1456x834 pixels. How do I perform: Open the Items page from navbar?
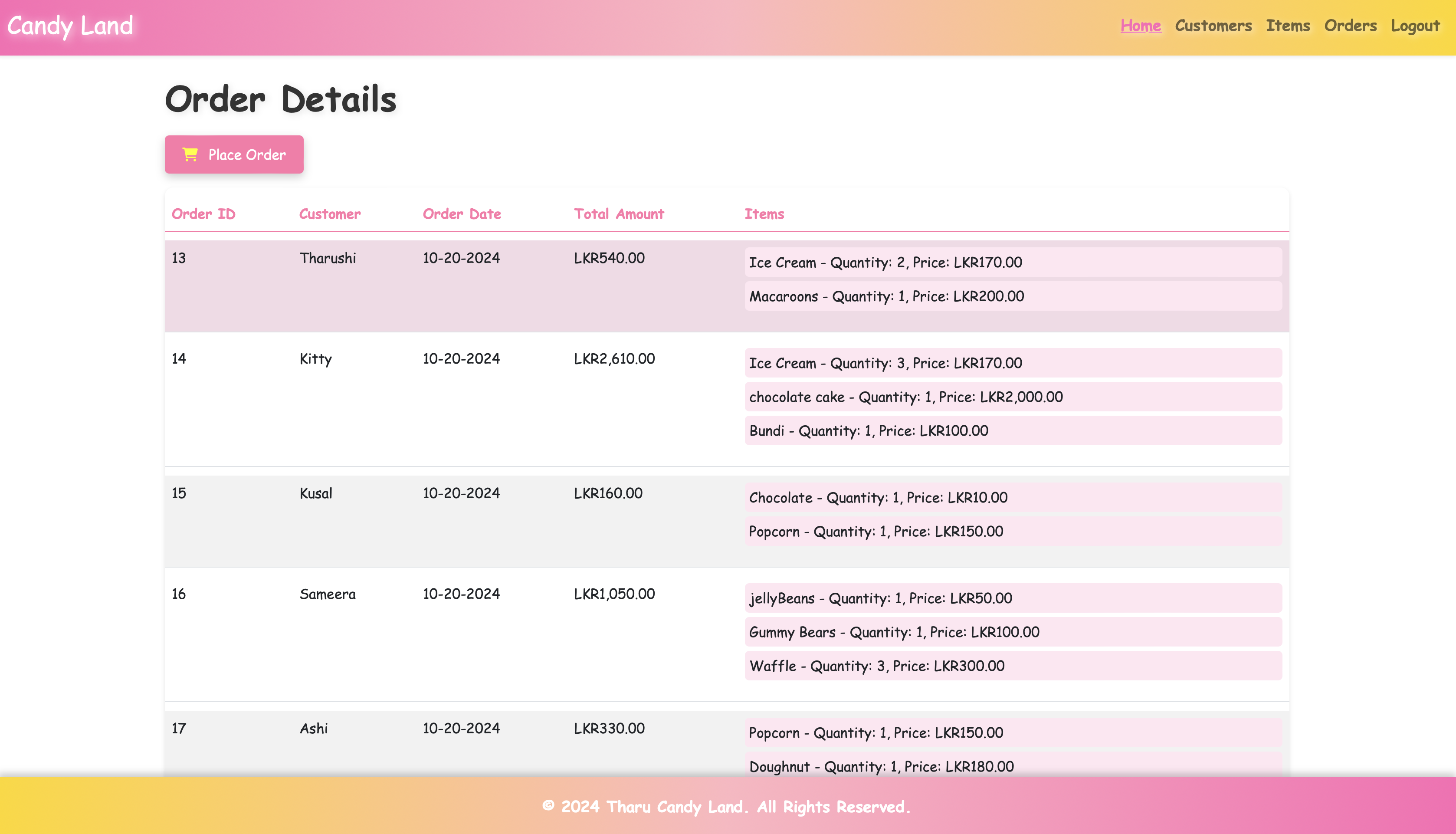tap(1288, 26)
